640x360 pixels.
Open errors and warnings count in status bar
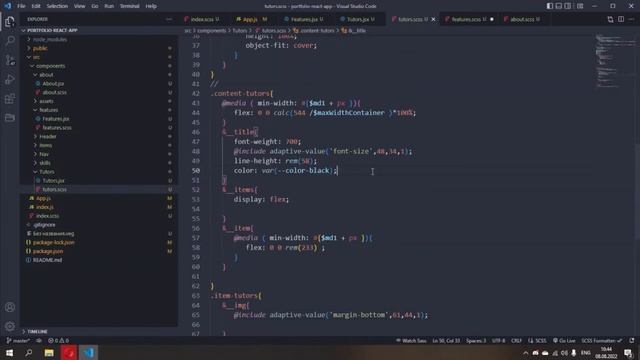58,340
